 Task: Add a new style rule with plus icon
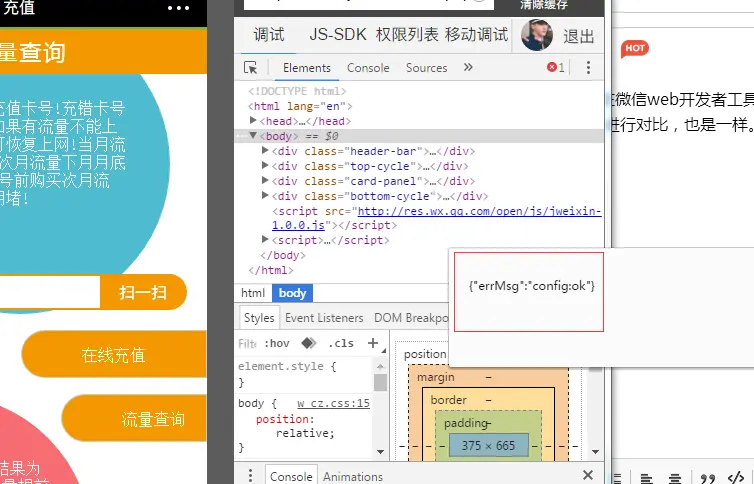click(373, 343)
